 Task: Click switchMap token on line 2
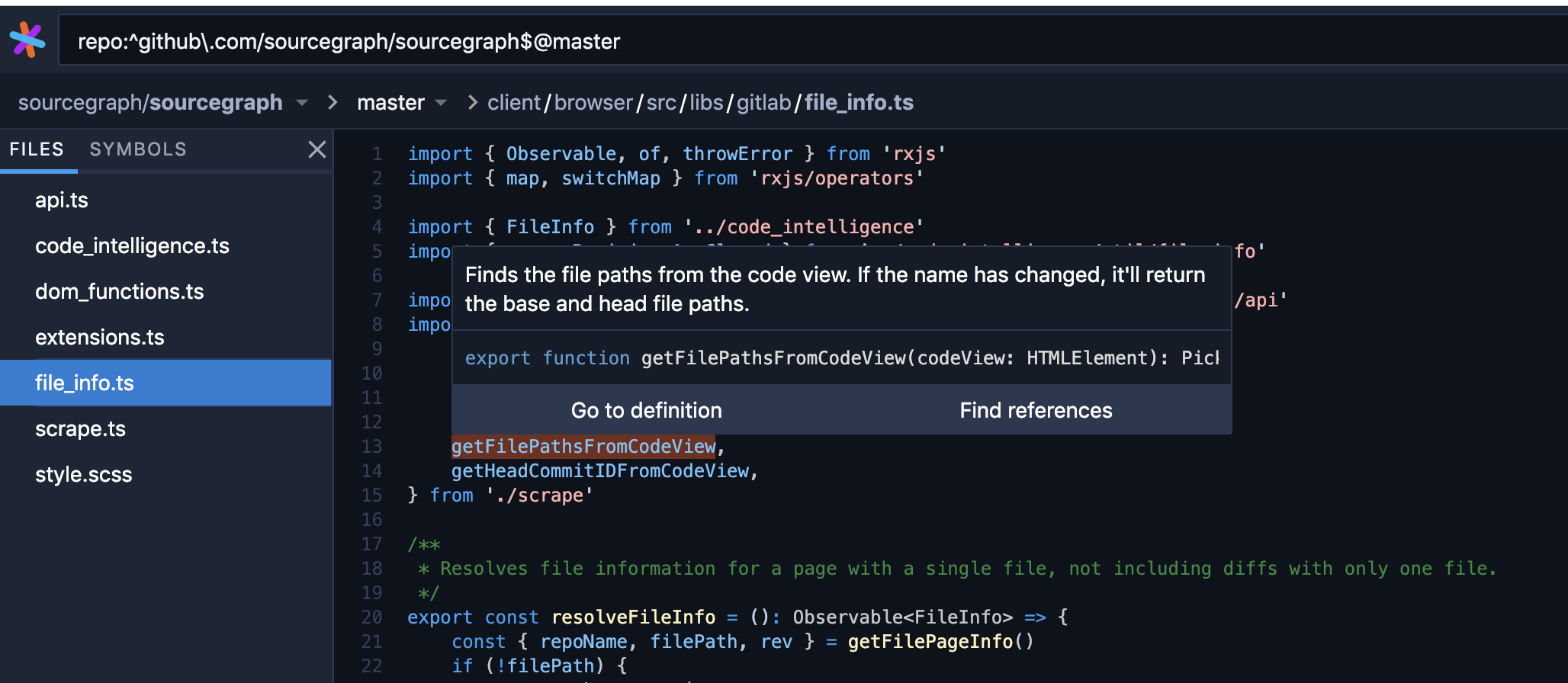coord(611,178)
